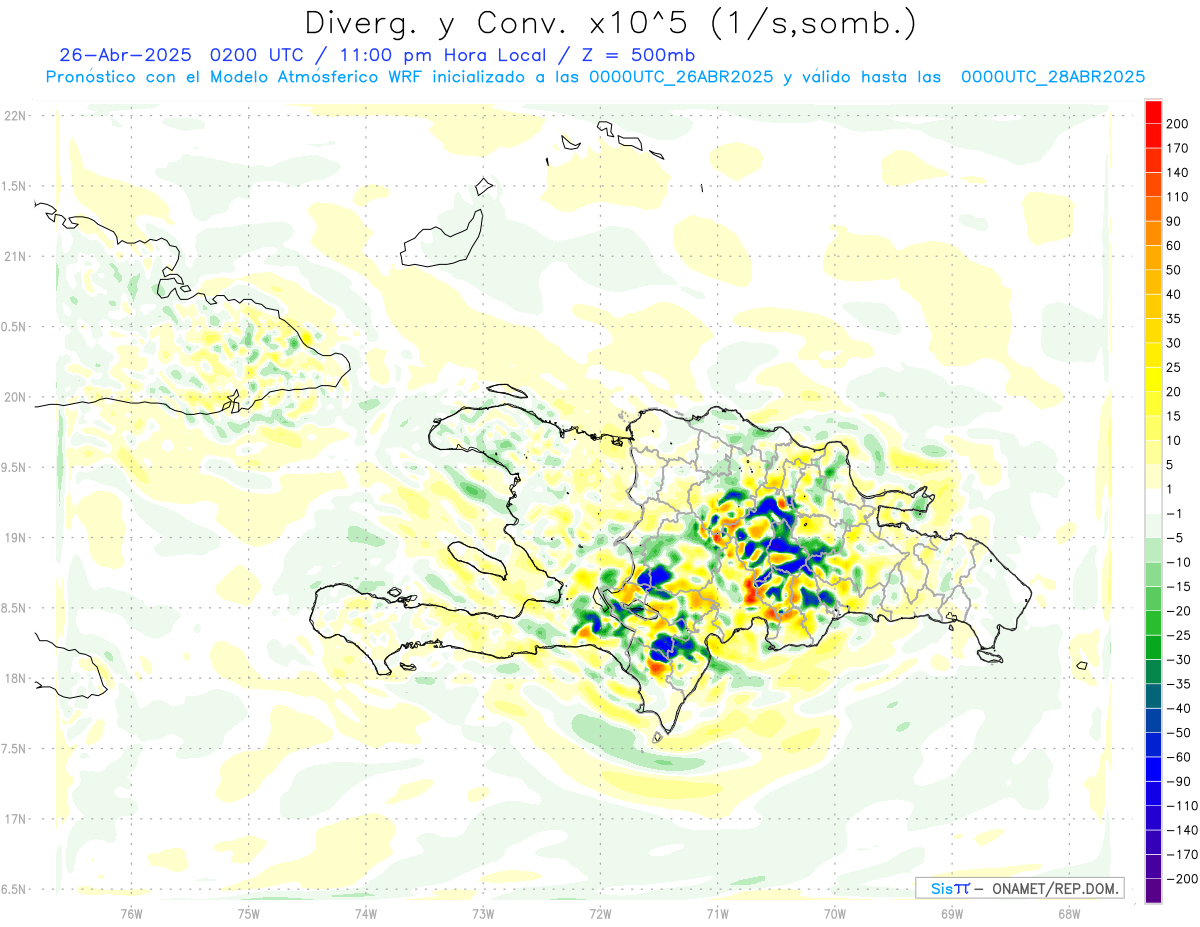1200x927 pixels.
Task: Click the colorbar label '40'
Action: (1175, 294)
